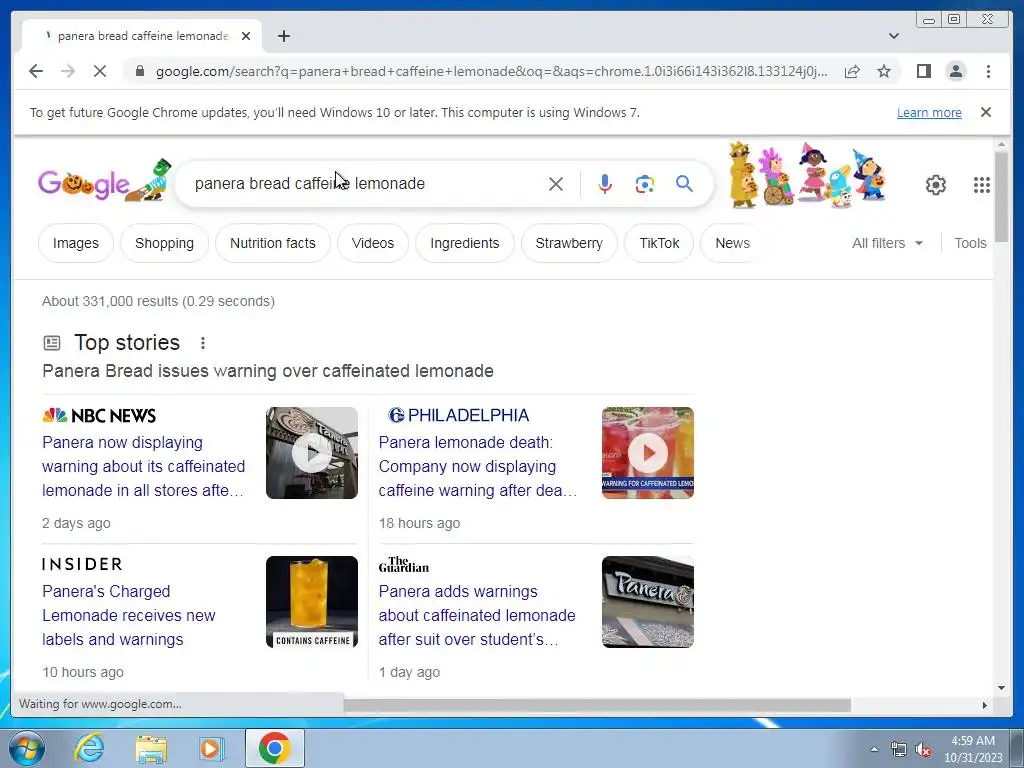Click the horizontal scrollbar thumb

click(597, 705)
